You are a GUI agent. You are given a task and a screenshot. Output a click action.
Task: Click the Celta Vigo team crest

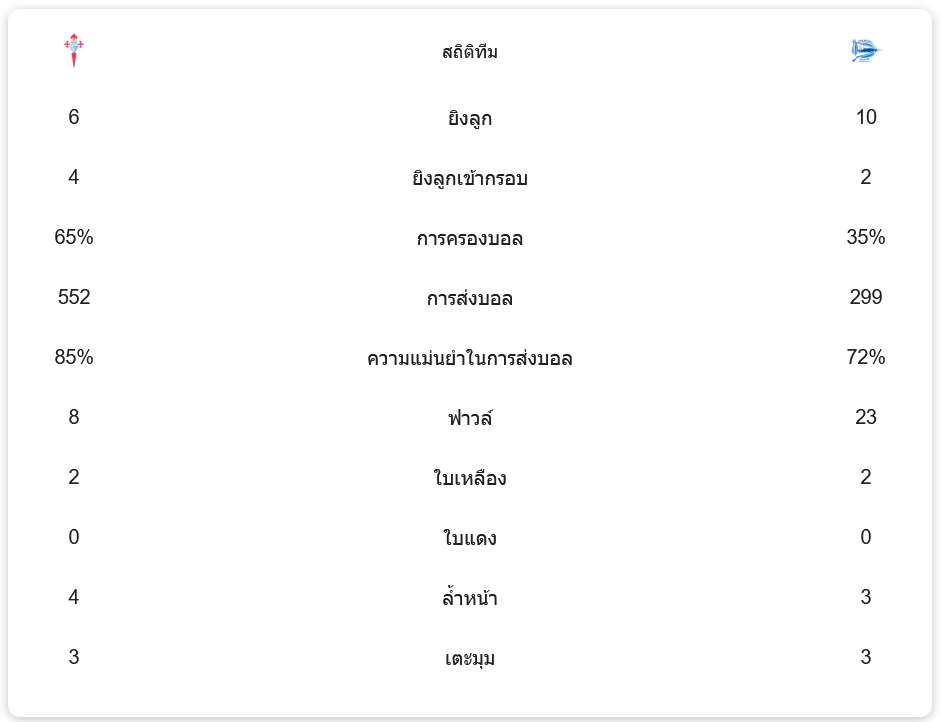74,50
